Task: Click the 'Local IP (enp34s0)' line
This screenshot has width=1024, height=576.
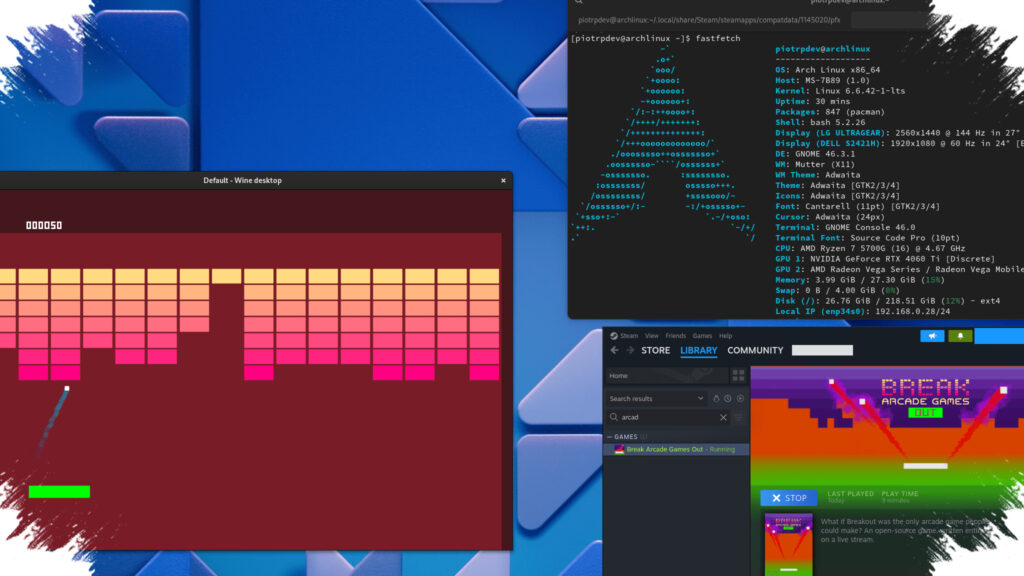Action: pyautogui.click(x=865, y=312)
